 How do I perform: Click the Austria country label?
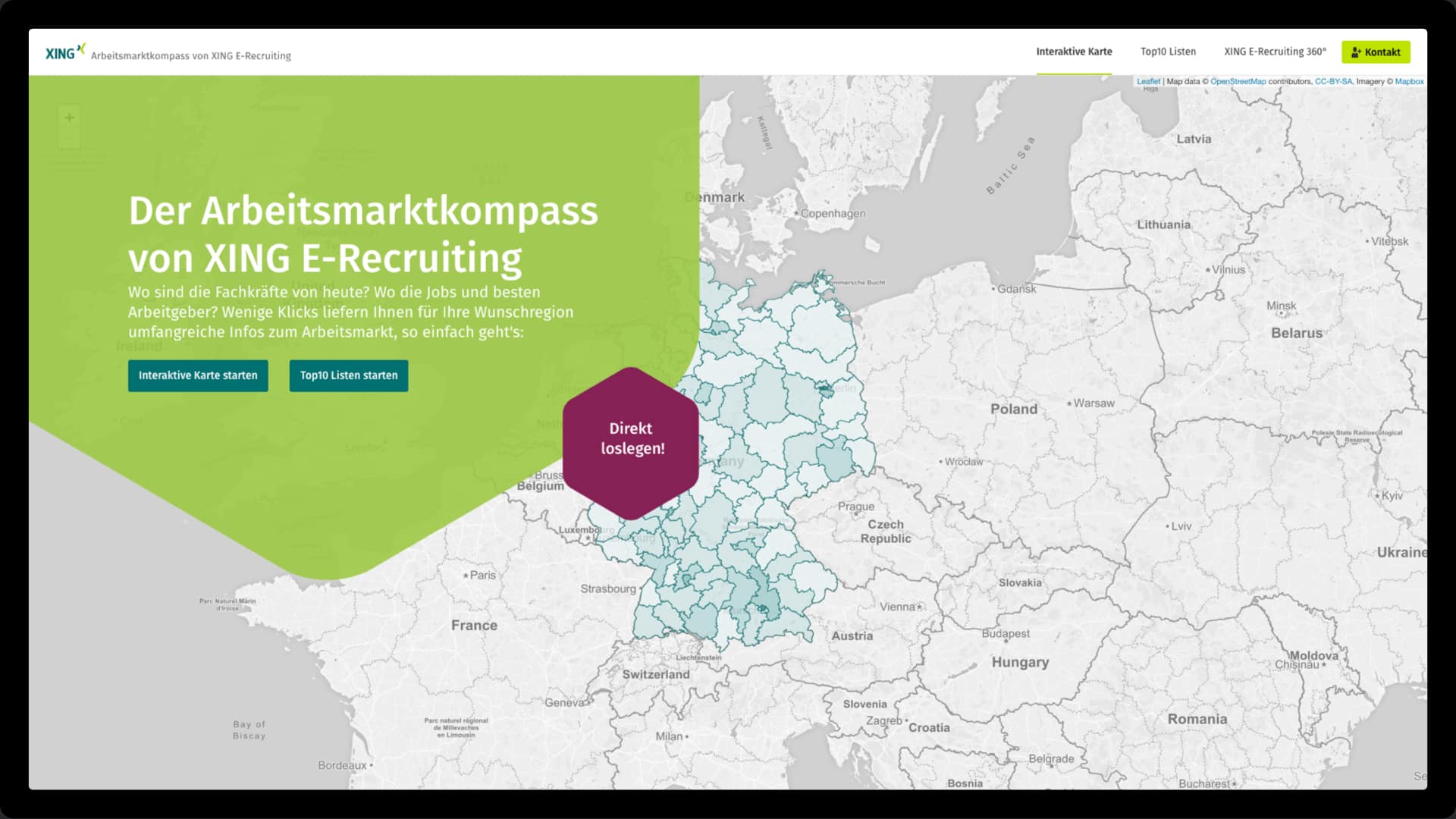(x=852, y=635)
